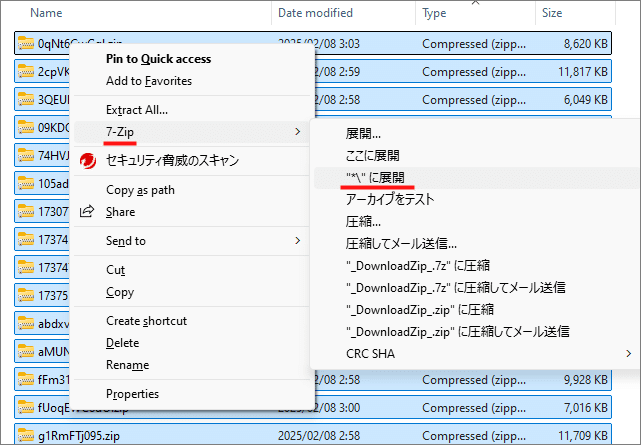Click the Share arrow icon
This screenshot has width=641, height=445.
[86, 212]
